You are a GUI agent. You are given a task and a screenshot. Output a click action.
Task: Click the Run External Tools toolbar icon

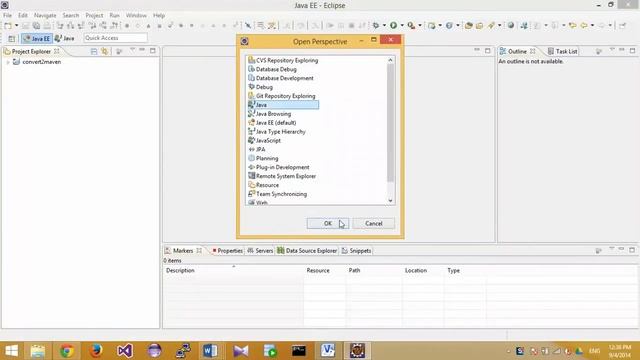pyautogui.click(x=411, y=26)
